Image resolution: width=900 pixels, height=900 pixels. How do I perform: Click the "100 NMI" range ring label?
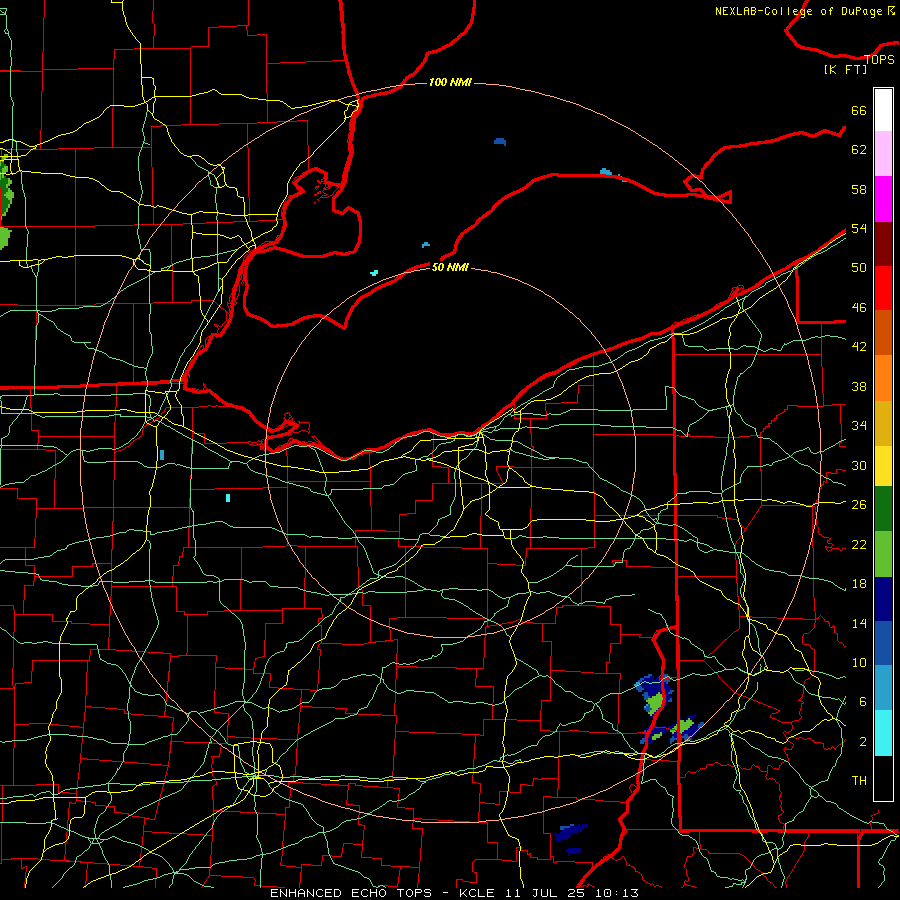click(x=450, y=82)
